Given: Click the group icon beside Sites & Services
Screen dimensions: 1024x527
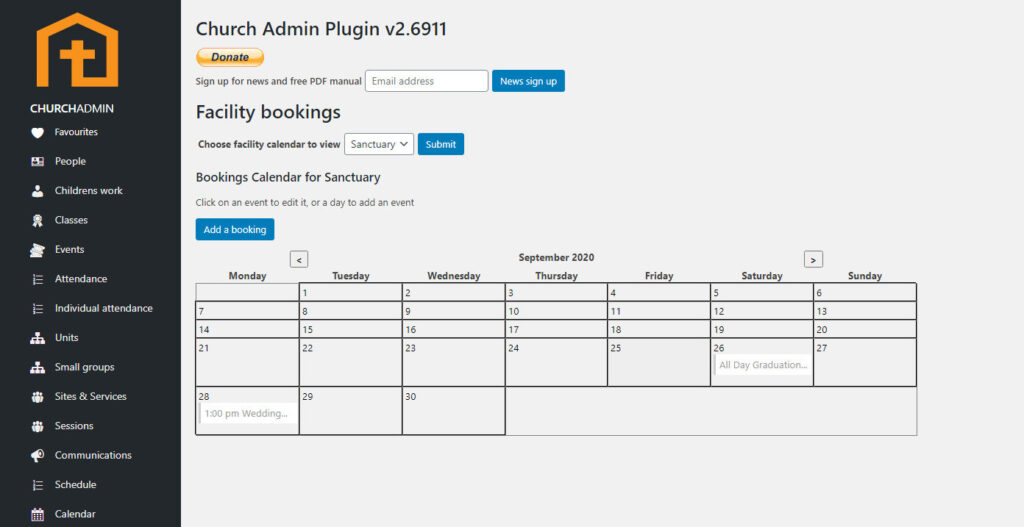Looking at the screenshot, I should pyautogui.click(x=38, y=397).
